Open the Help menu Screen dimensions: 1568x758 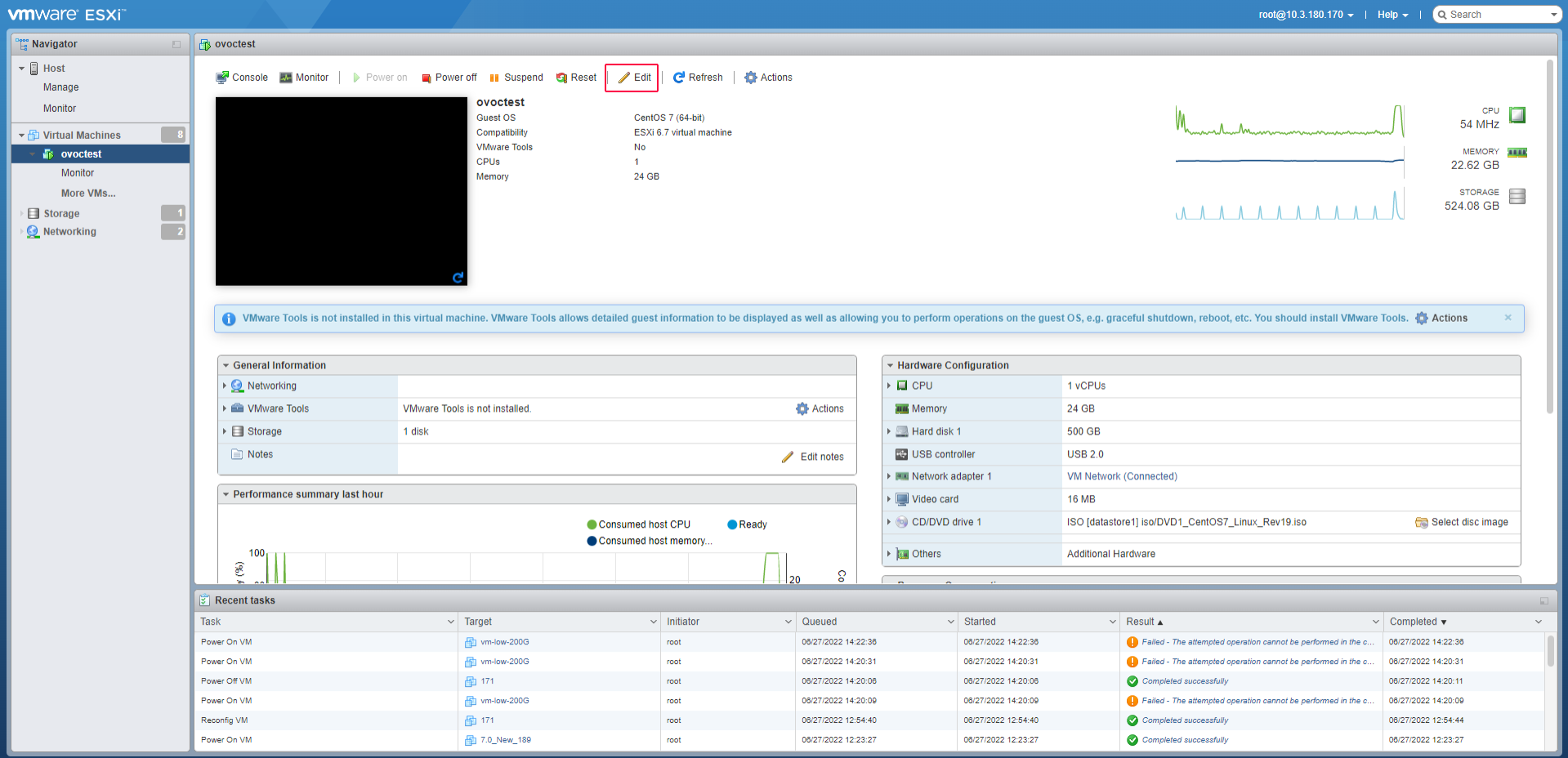point(1392,15)
